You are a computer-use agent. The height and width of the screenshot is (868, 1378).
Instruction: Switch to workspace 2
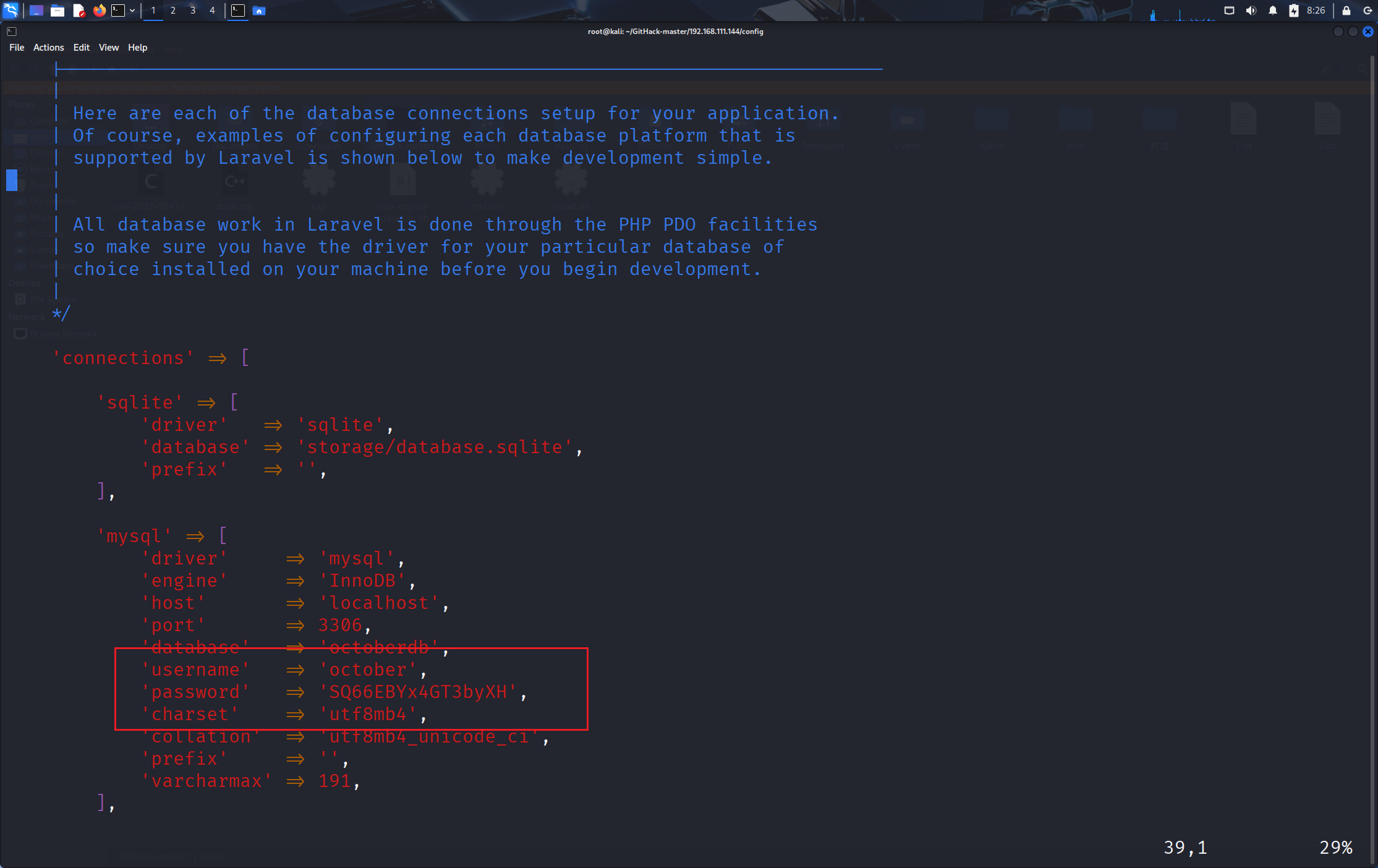172,11
